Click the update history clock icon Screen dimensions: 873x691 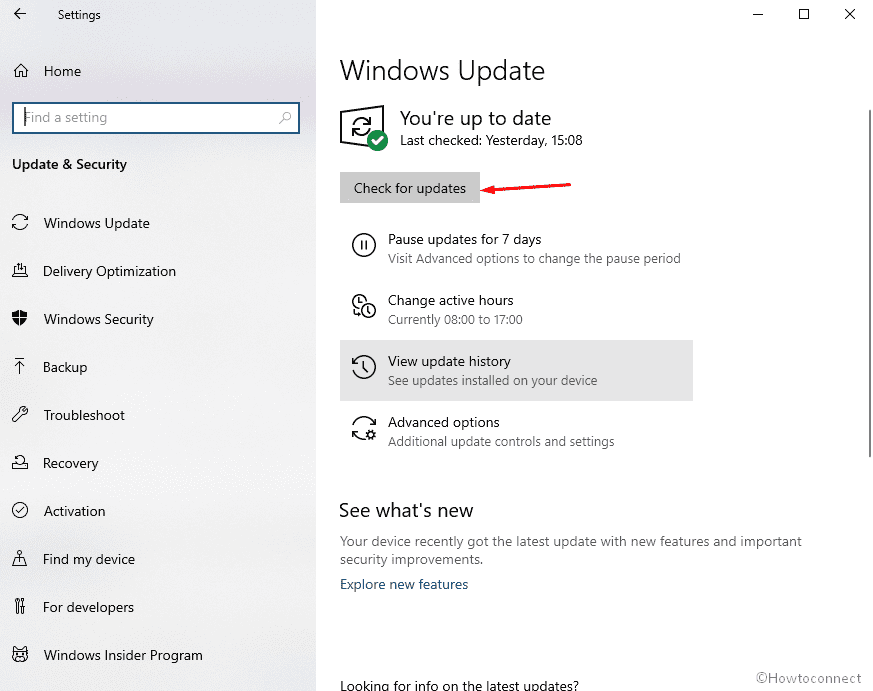(364, 367)
